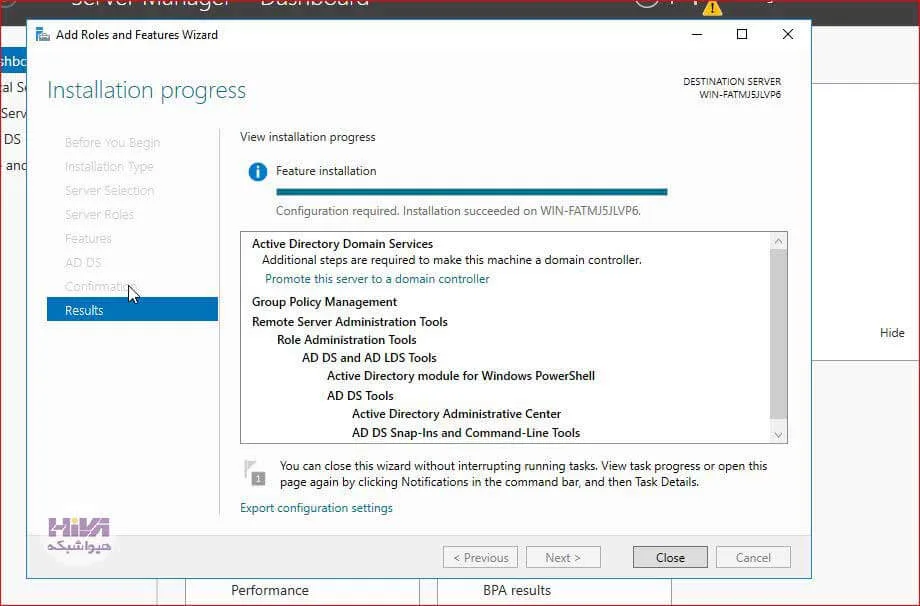920x606 pixels.
Task: Open Promote this server to a domain controller
Action: click(377, 279)
